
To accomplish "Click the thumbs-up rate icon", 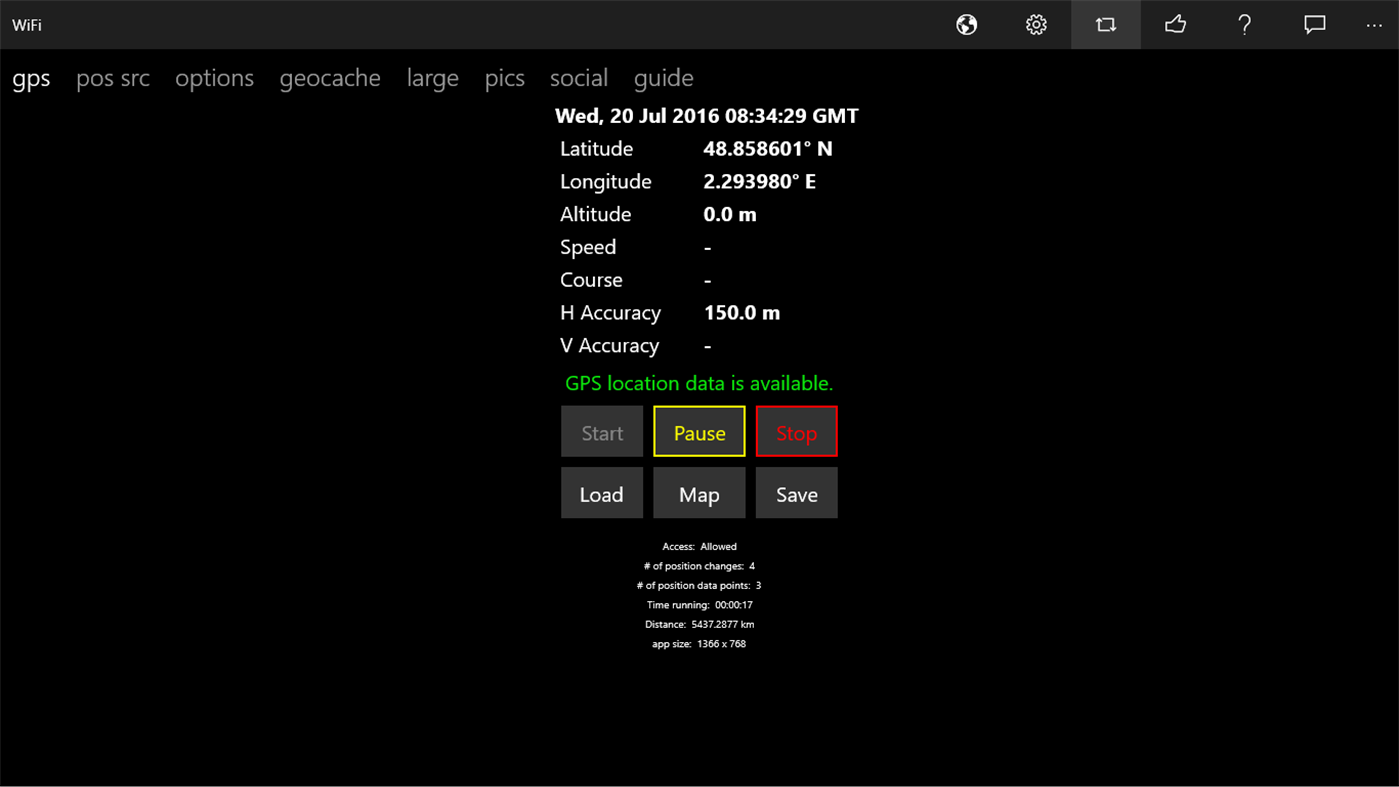I will click(1175, 24).
